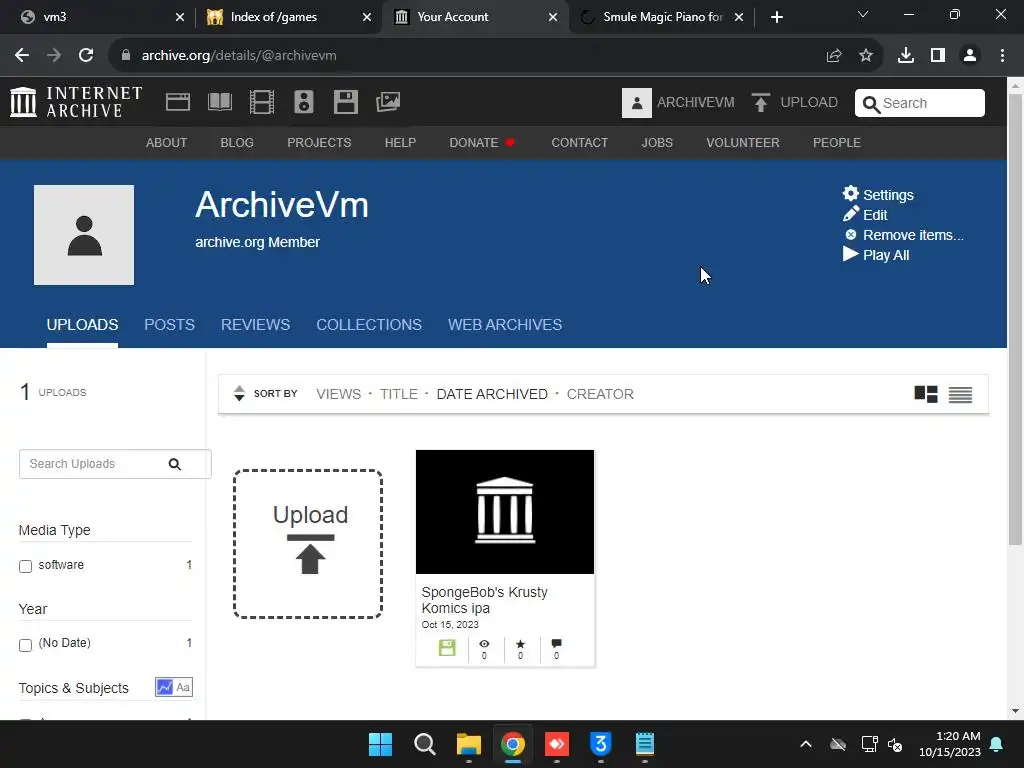Click the archive Search box in header
This screenshot has height=768, width=1024.
click(920, 103)
